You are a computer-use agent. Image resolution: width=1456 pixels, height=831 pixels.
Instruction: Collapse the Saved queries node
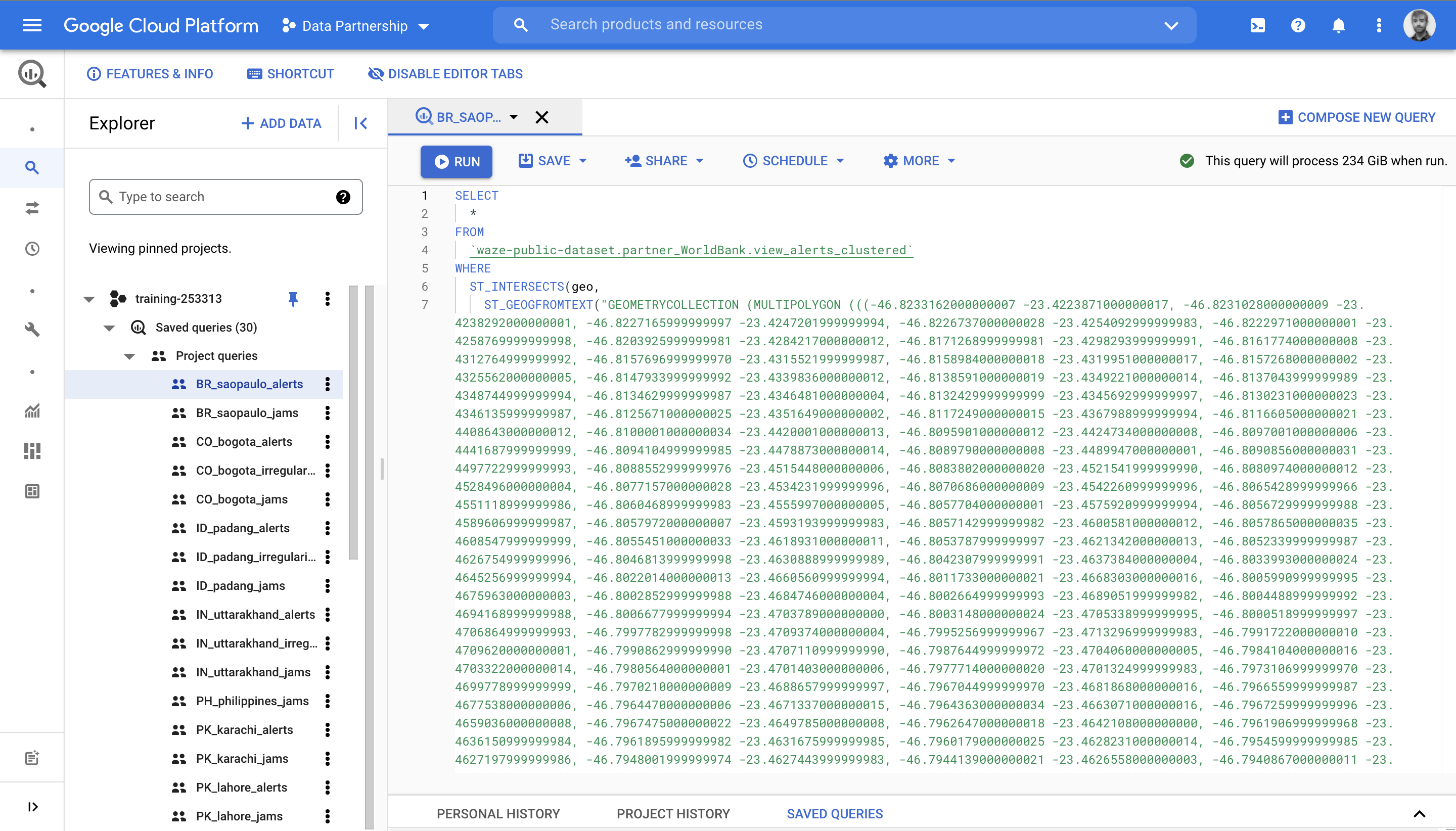(x=110, y=328)
